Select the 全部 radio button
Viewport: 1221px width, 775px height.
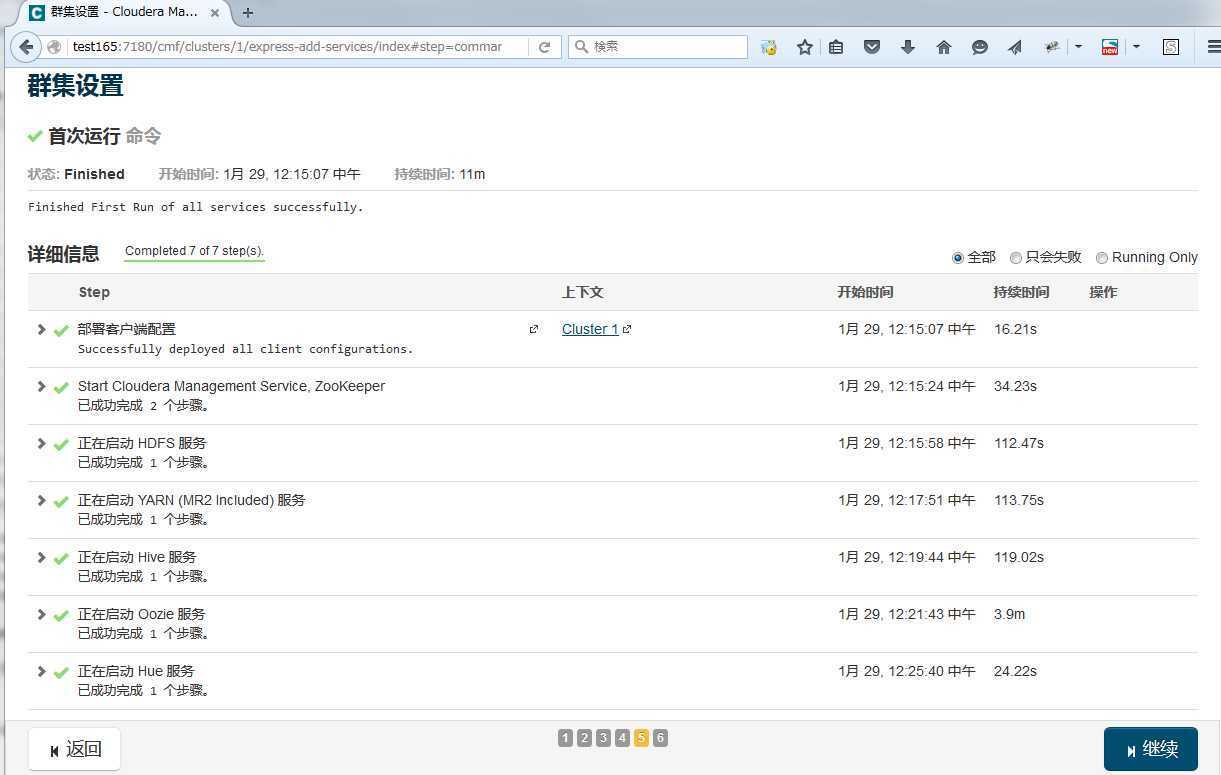pyautogui.click(x=958, y=258)
